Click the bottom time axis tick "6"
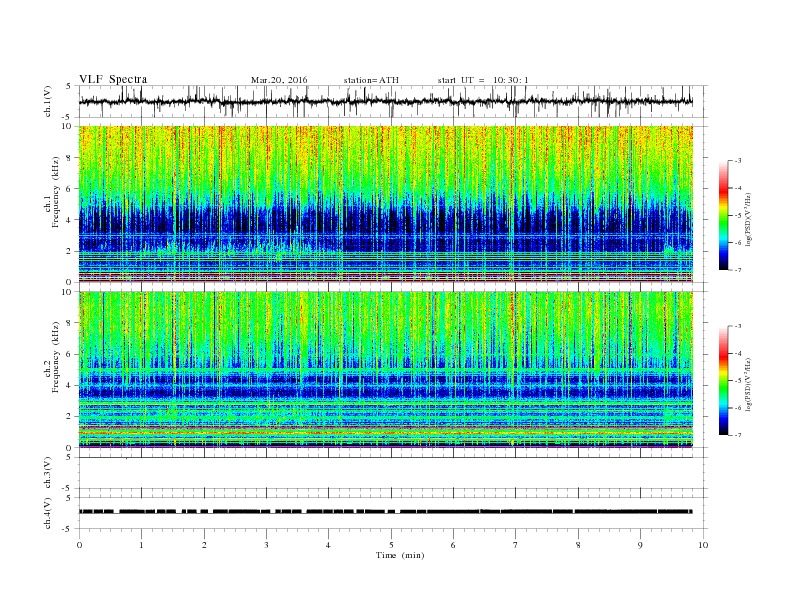 454,545
